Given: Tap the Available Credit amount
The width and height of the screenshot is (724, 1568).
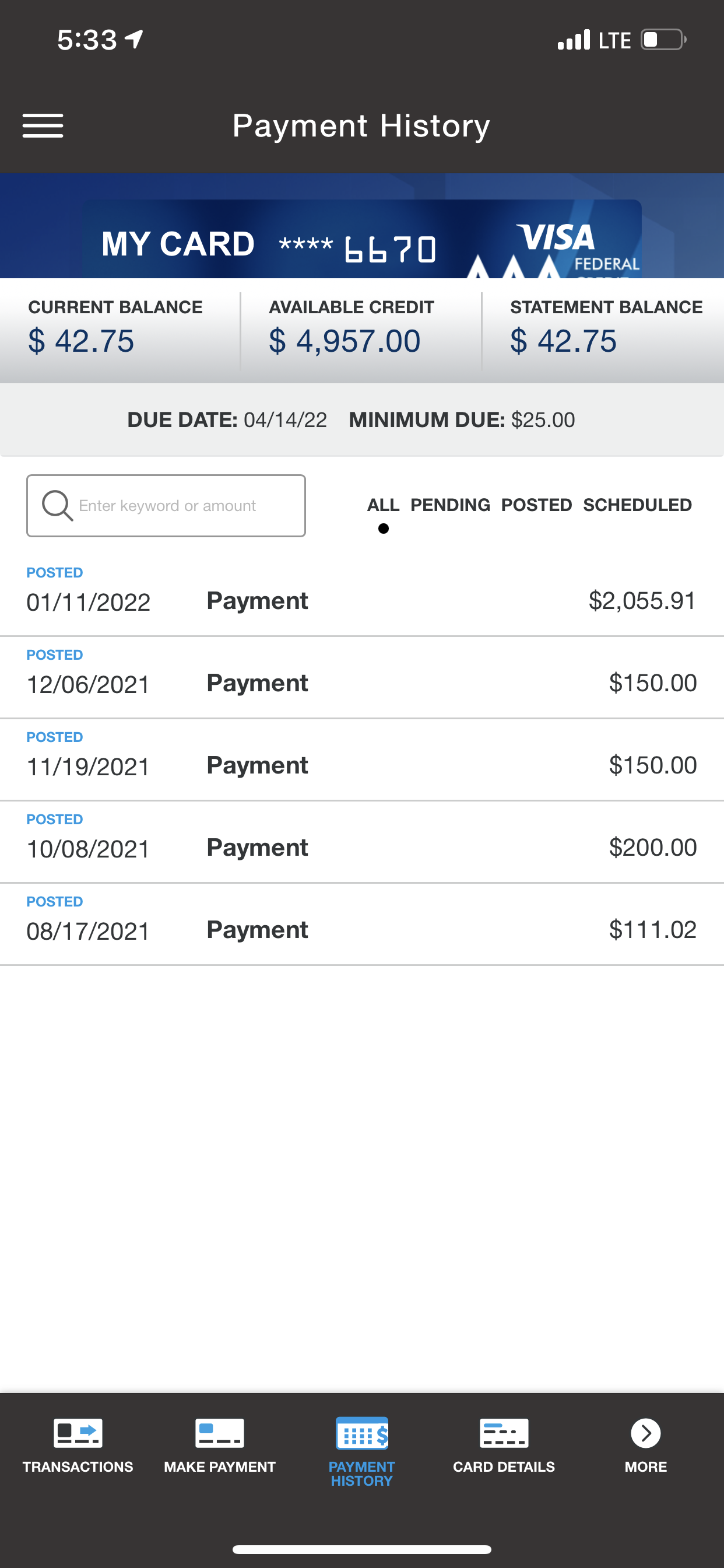Looking at the screenshot, I should click(345, 341).
